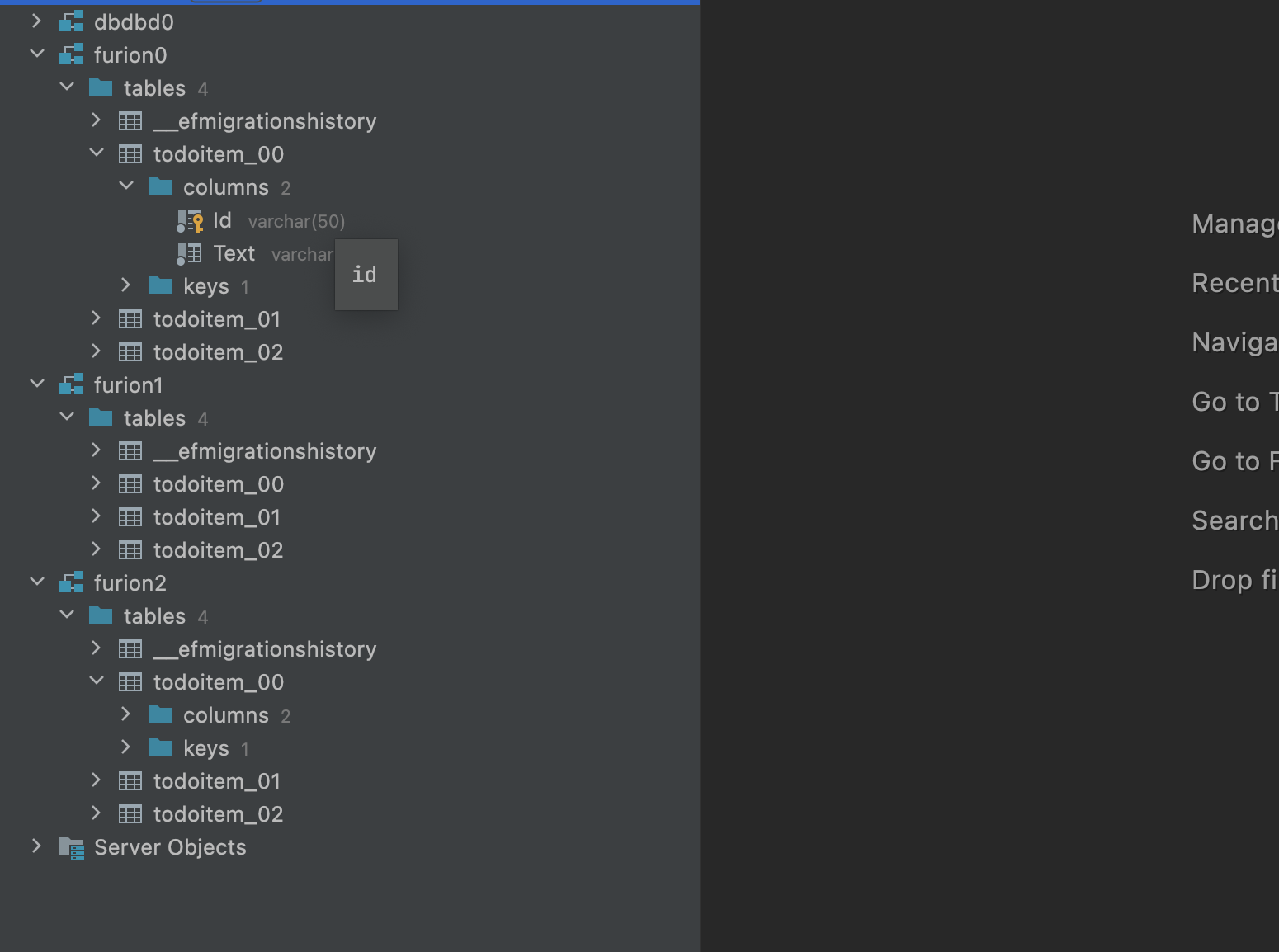The height and width of the screenshot is (952, 1279).
Task: Click the furion2 schema icon
Action: (x=71, y=582)
